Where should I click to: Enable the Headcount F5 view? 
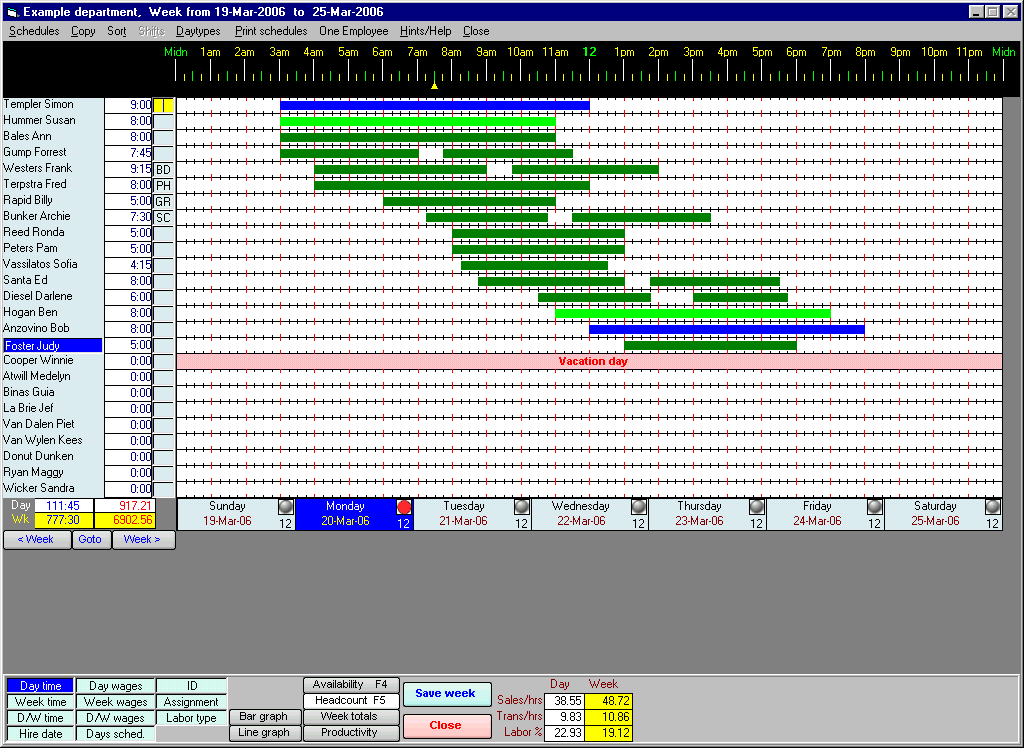[x=351, y=701]
